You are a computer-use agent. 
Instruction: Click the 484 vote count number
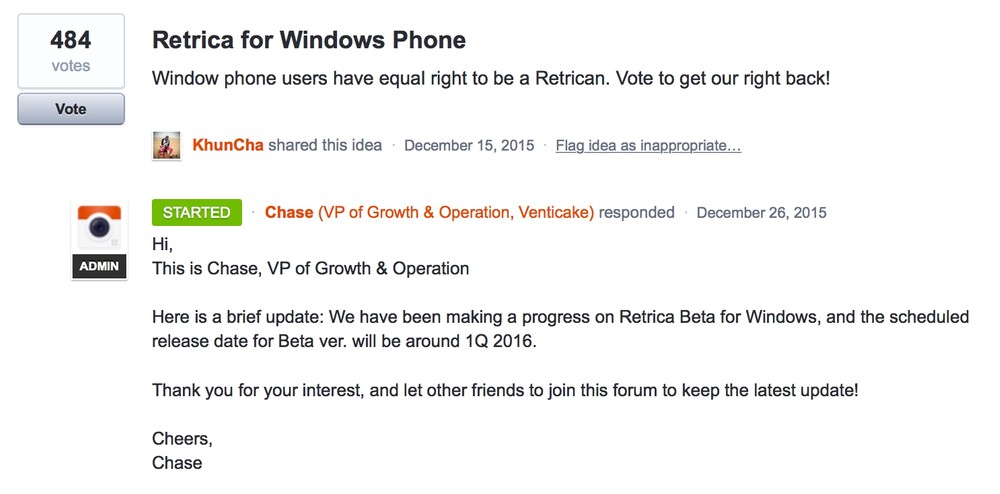pos(70,40)
